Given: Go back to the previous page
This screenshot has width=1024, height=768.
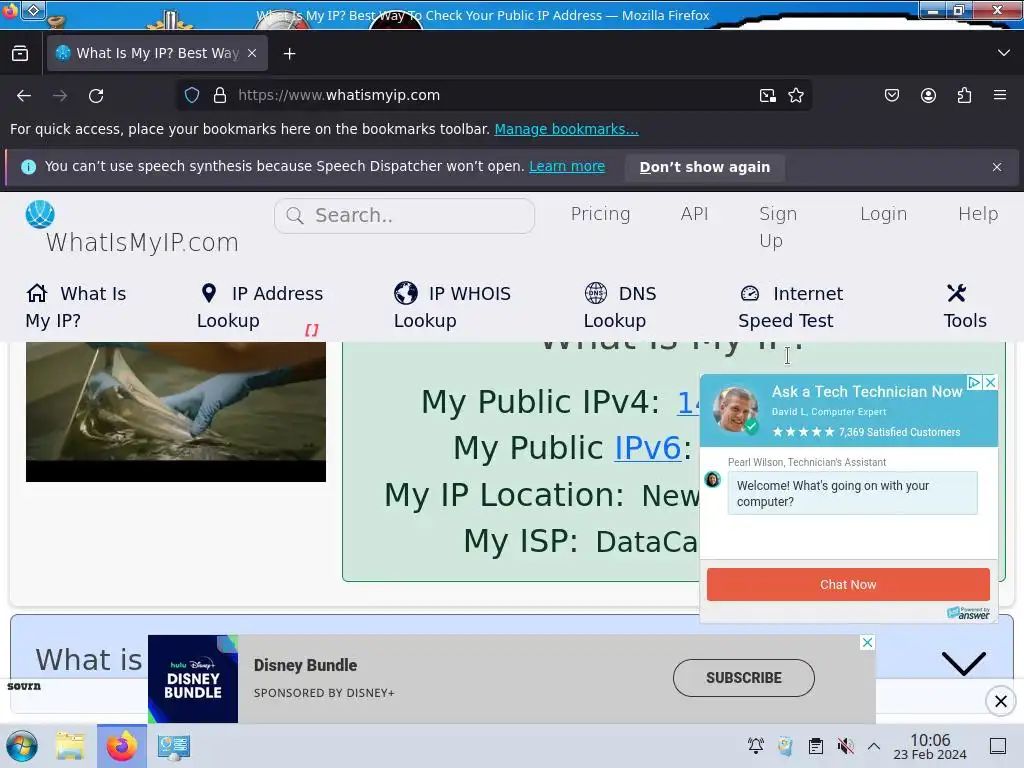Looking at the screenshot, I should pyautogui.click(x=24, y=95).
